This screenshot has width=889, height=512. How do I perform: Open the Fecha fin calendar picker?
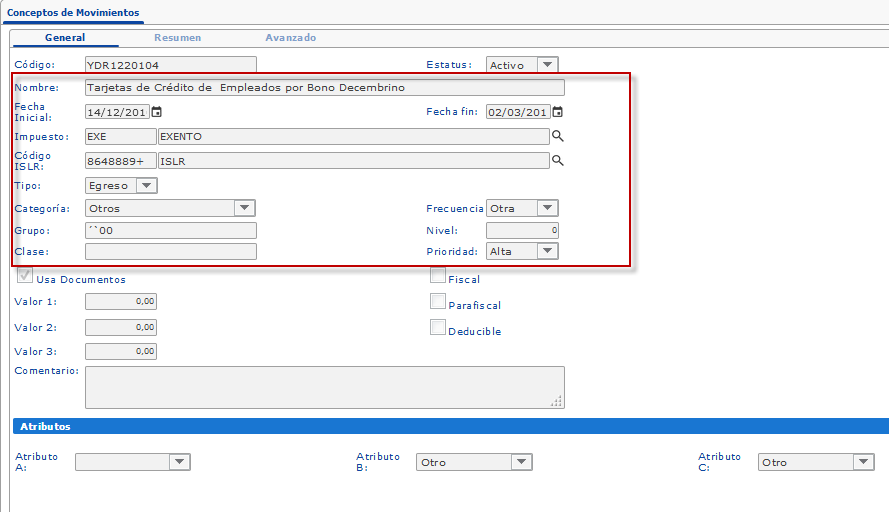(558, 112)
